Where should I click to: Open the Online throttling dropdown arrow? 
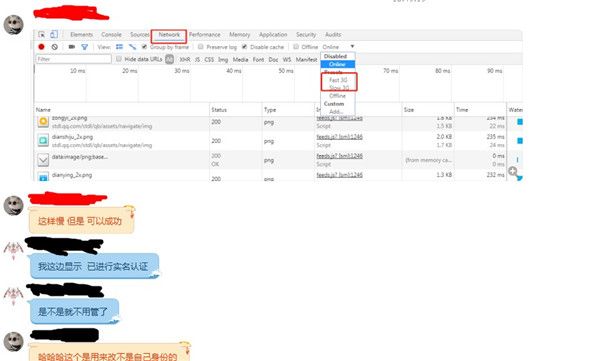click(x=352, y=47)
